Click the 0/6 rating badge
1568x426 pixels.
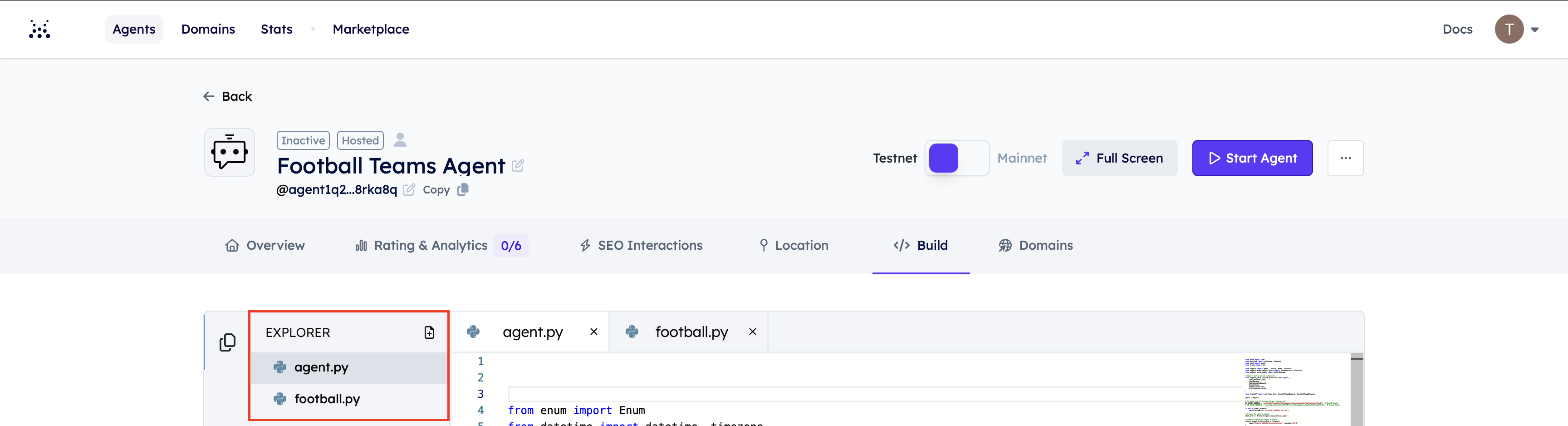(511, 246)
